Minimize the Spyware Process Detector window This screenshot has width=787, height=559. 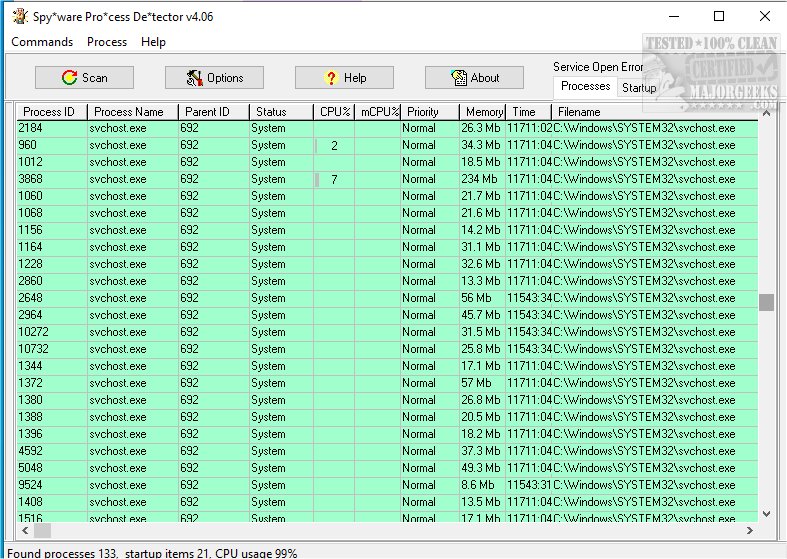point(674,17)
